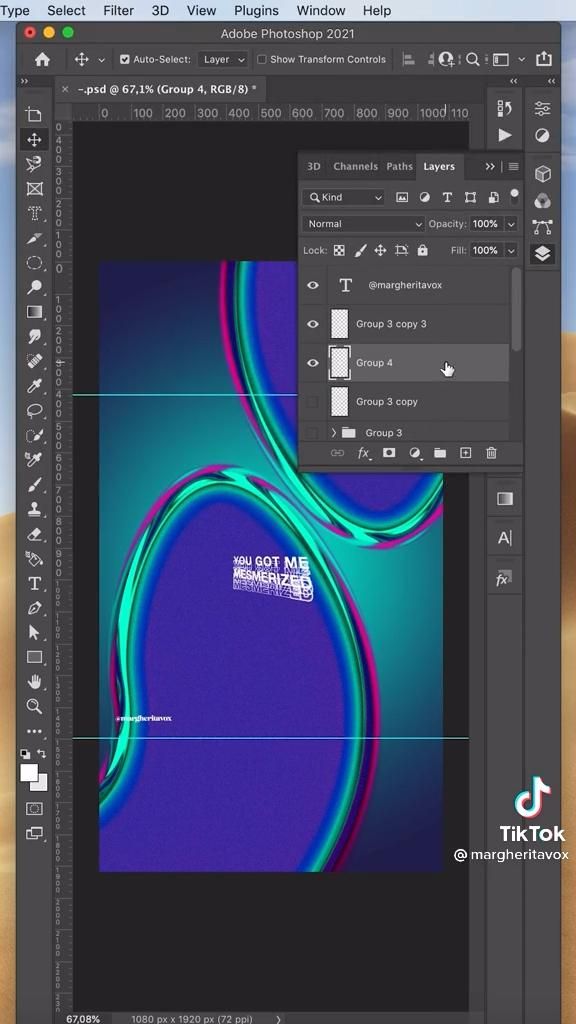Select the Hand tool
The height and width of the screenshot is (1024, 576).
(x=35, y=682)
